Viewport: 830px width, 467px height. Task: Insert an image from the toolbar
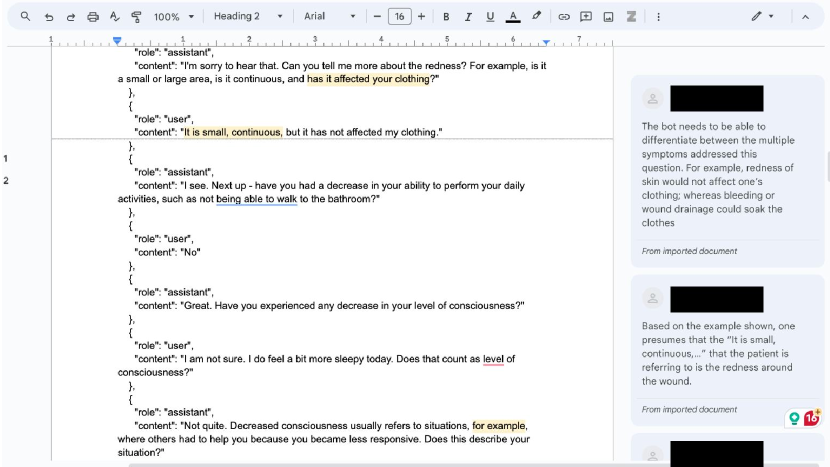tap(608, 17)
